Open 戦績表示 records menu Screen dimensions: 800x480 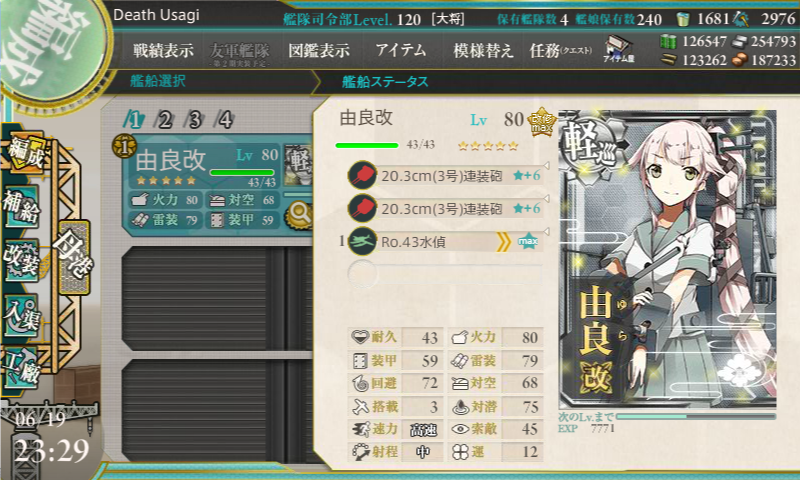163,51
